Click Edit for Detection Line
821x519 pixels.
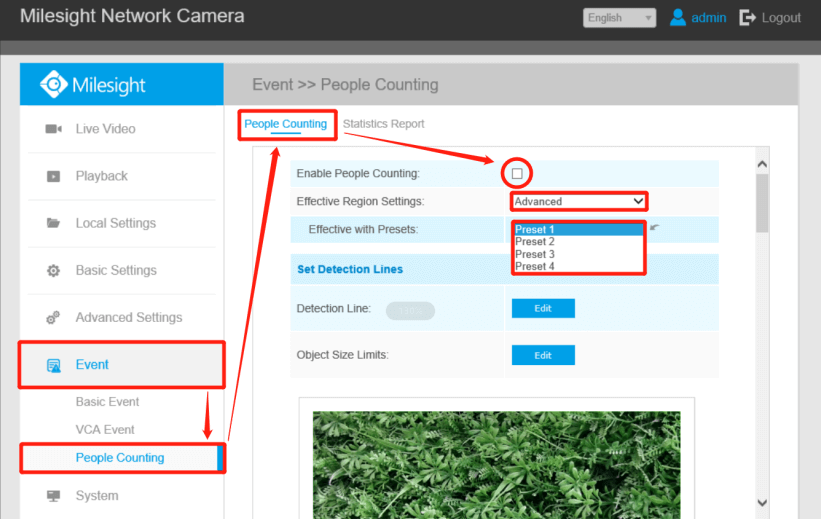(543, 308)
